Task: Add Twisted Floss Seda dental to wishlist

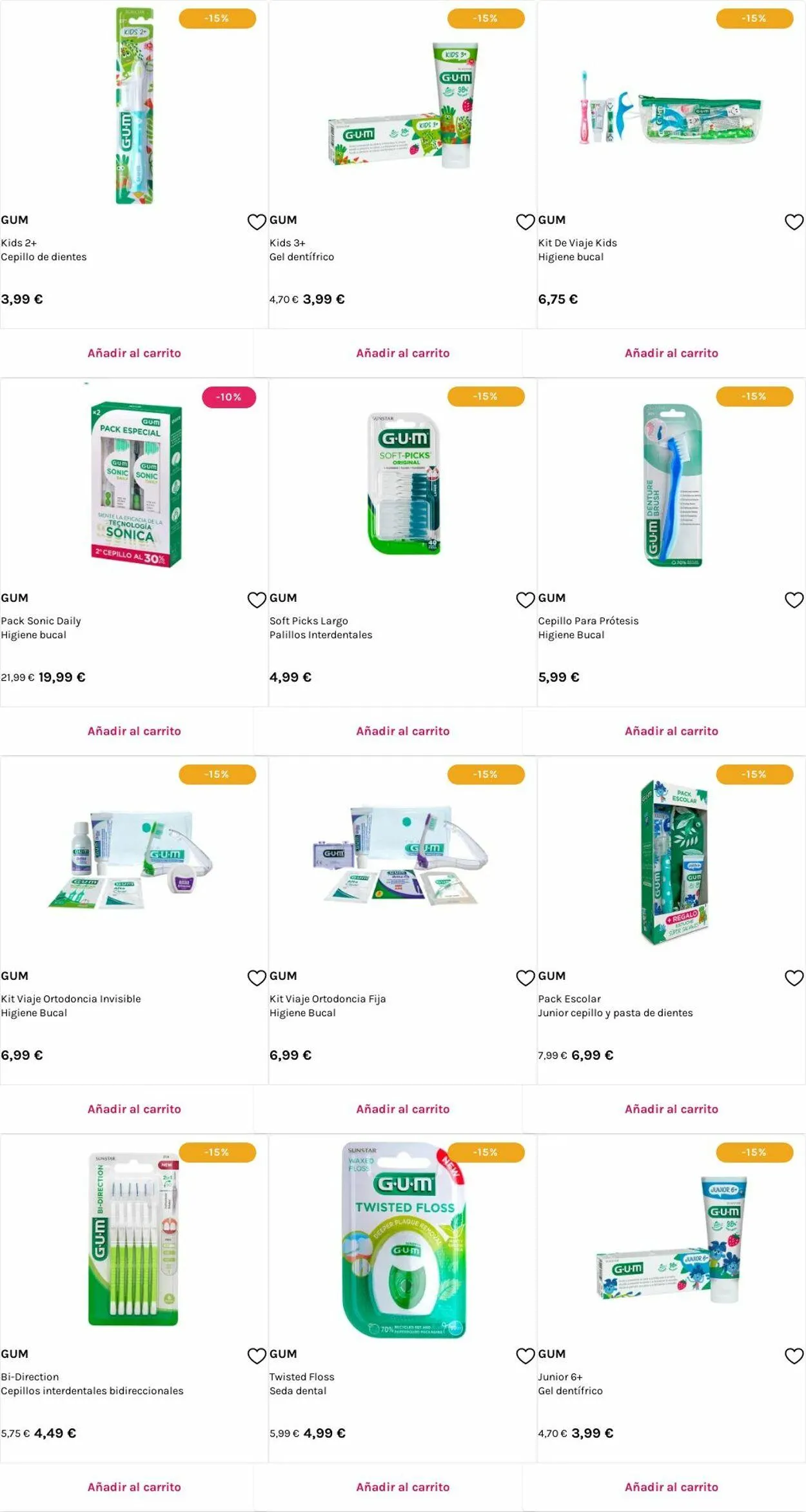Action: click(526, 1356)
